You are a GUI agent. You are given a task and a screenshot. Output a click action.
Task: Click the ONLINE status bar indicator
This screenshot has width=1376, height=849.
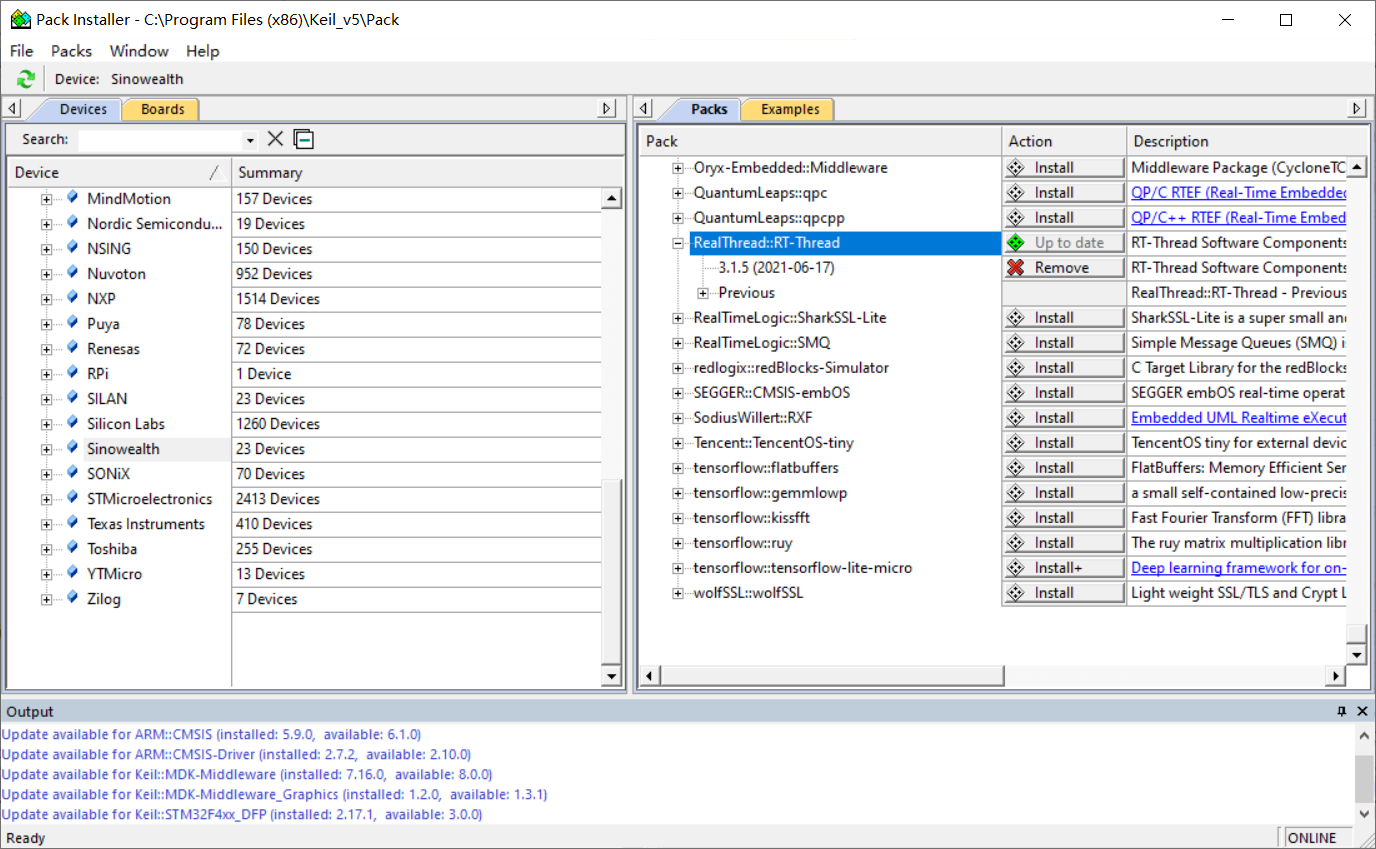pyautogui.click(x=1317, y=838)
